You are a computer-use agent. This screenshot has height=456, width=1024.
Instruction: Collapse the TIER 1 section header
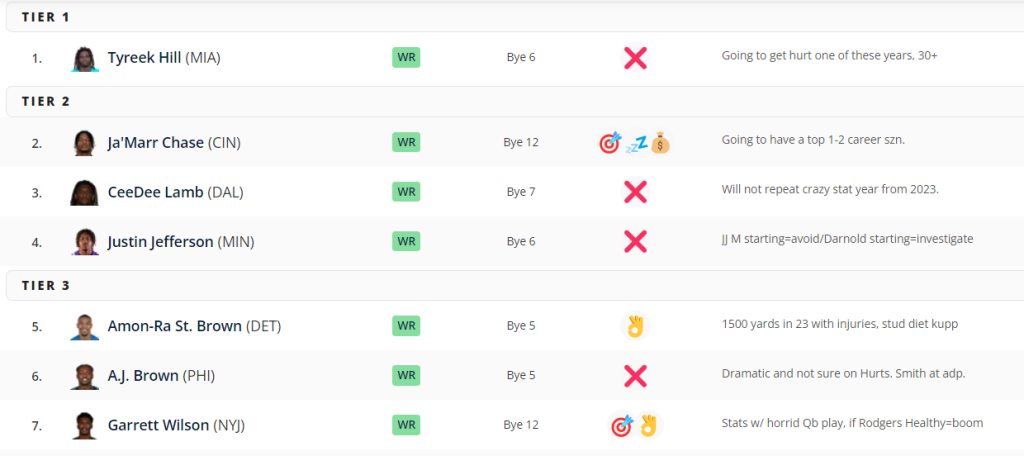[515, 18]
